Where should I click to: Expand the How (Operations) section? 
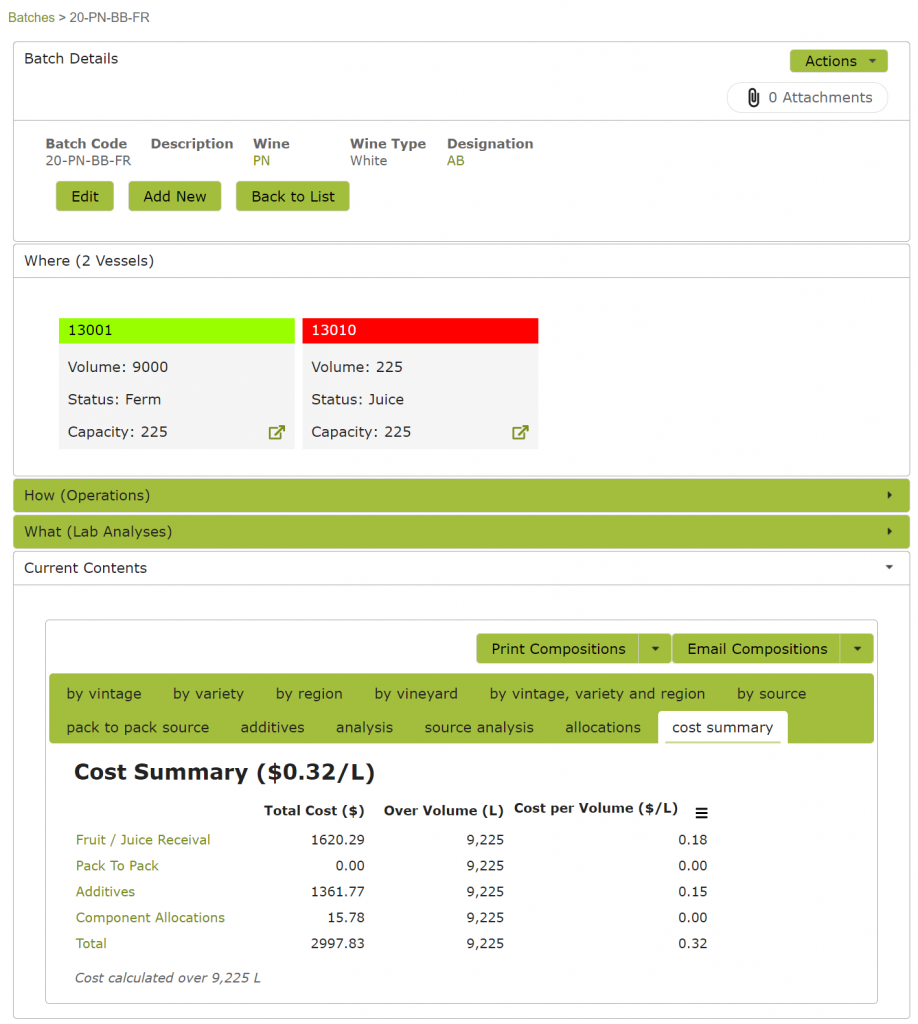pyautogui.click(x=460, y=495)
